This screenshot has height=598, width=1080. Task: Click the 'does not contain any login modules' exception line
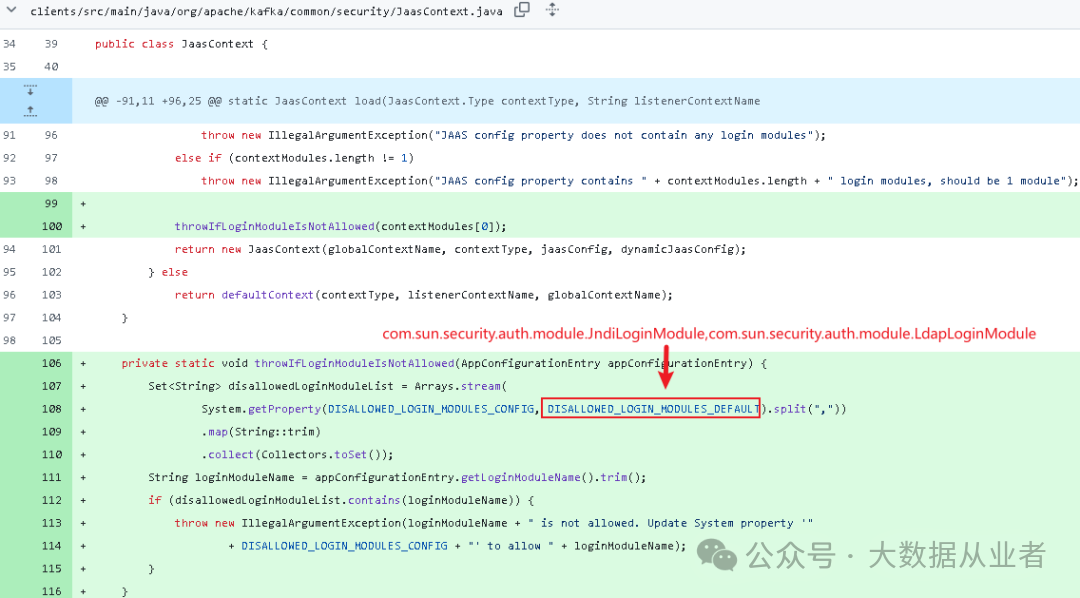(x=513, y=135)
